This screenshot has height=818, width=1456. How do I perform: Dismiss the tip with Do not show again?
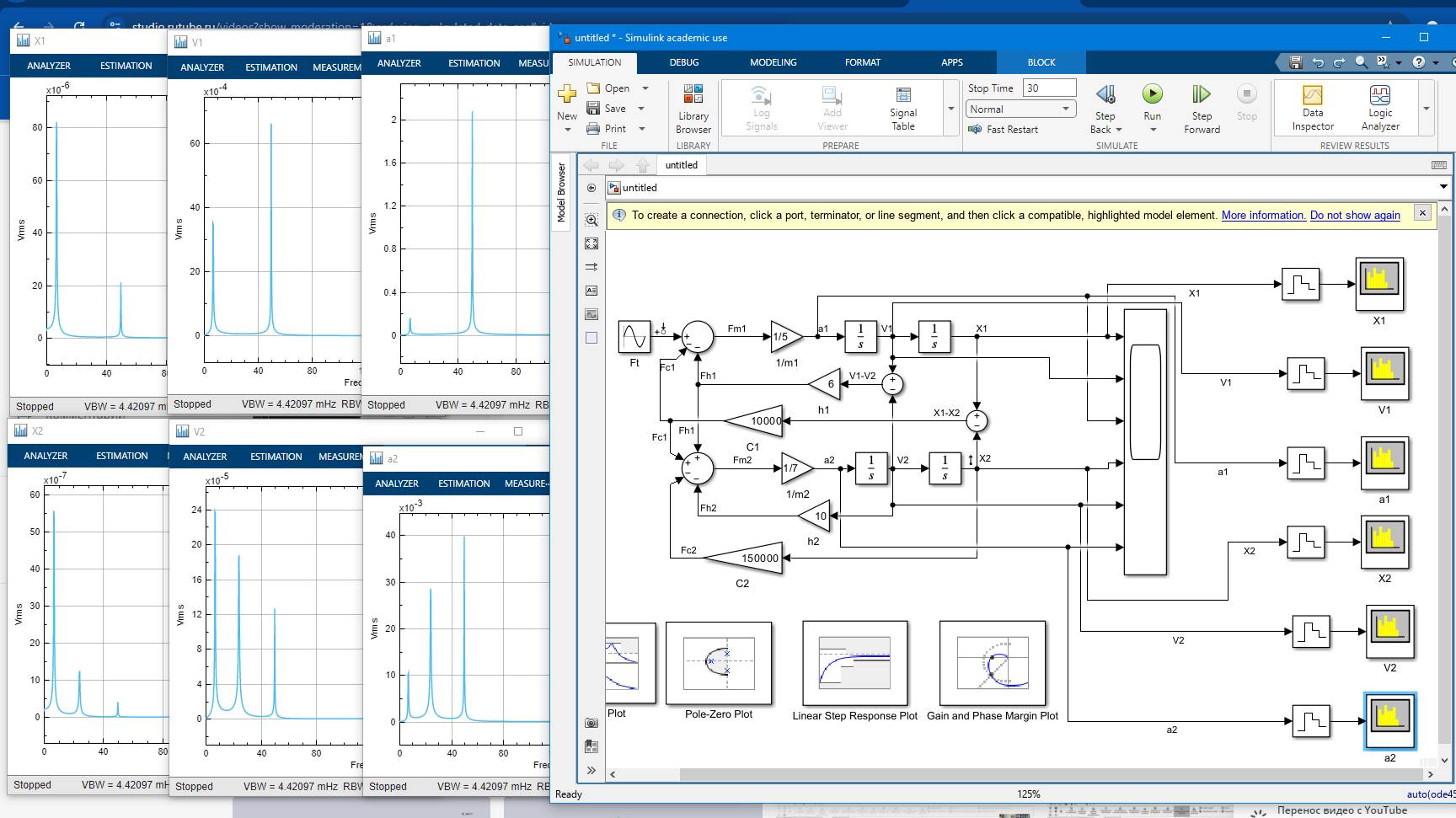pyautogui.click(x=1353, y=215)
